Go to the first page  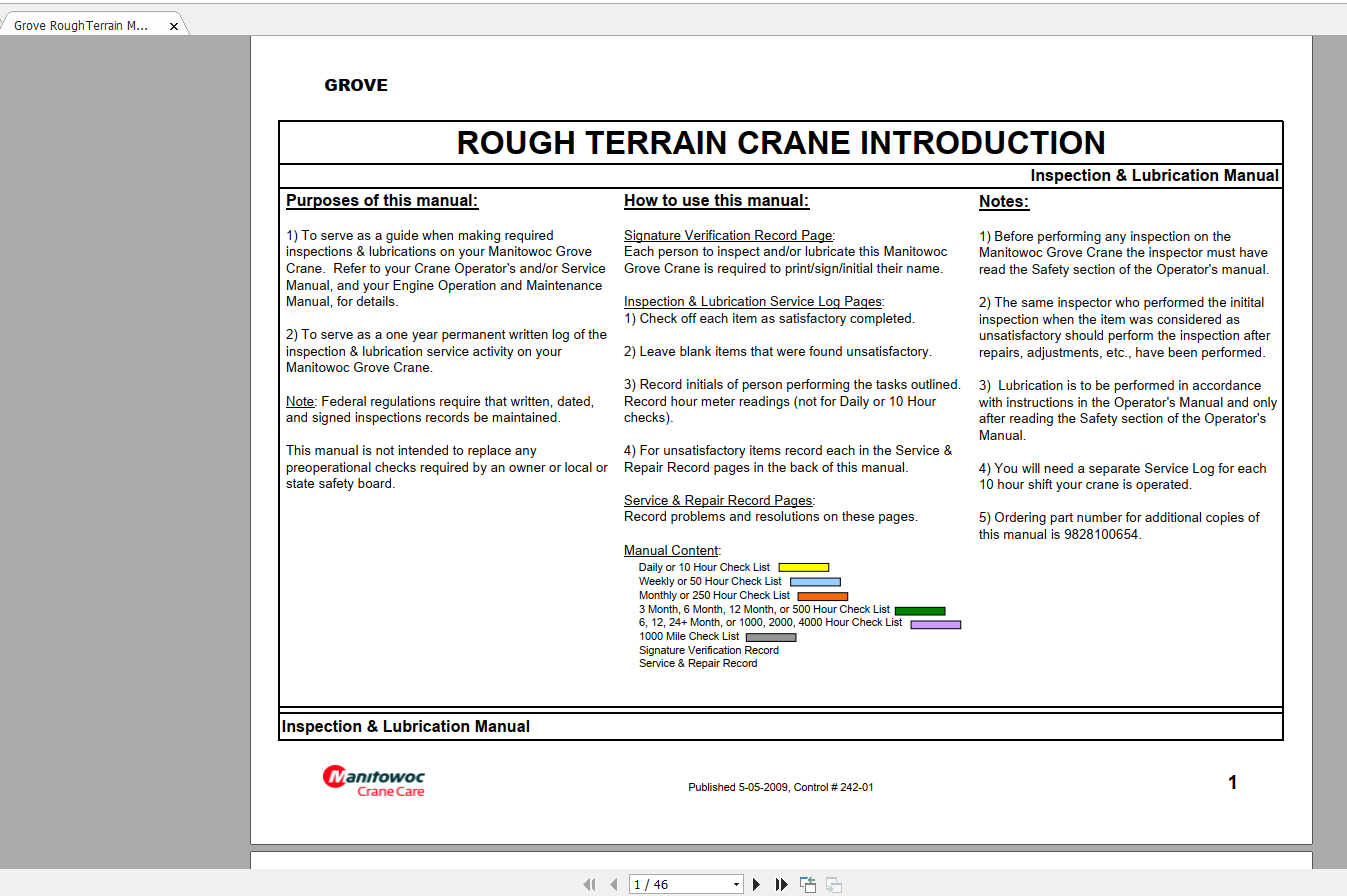(589, 884)
